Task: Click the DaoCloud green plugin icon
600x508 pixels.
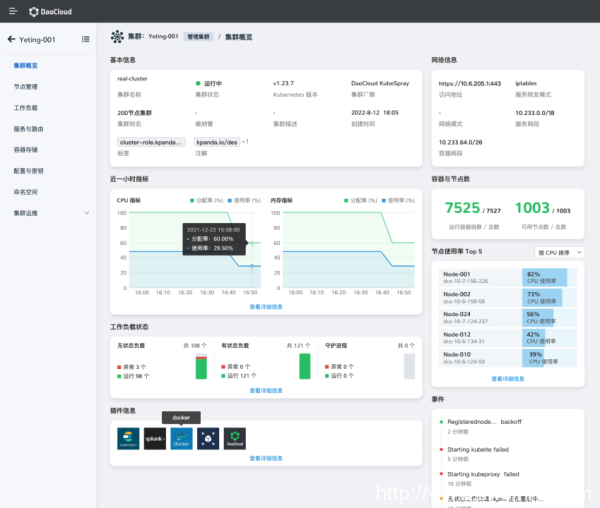Action: point(234,437)
